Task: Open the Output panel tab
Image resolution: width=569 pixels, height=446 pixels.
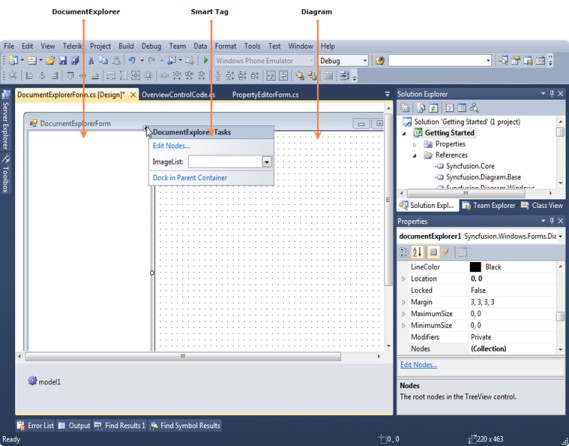Action: tap(74, 425)
